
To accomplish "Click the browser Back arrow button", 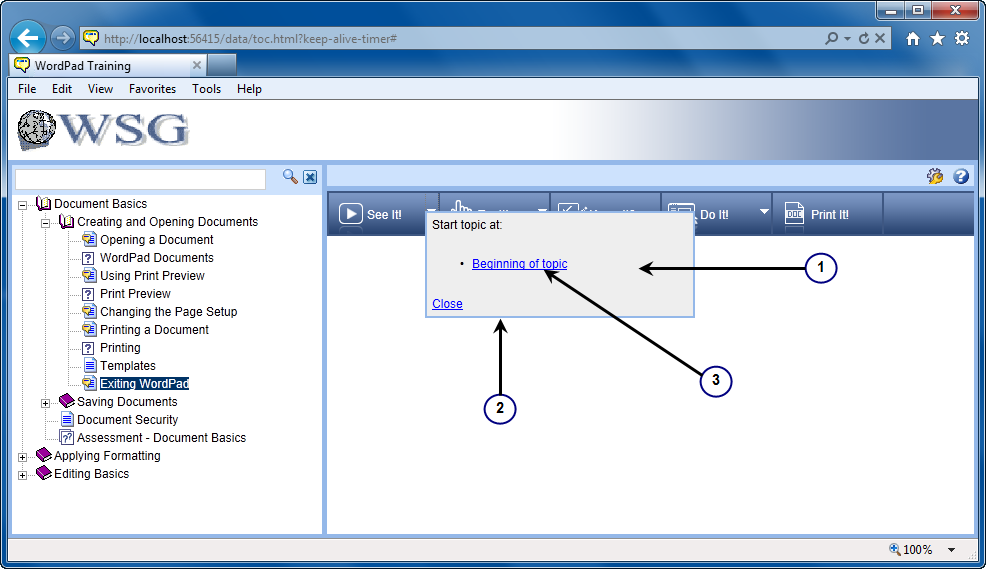I will pyautogui.click(x=28, y=38).
